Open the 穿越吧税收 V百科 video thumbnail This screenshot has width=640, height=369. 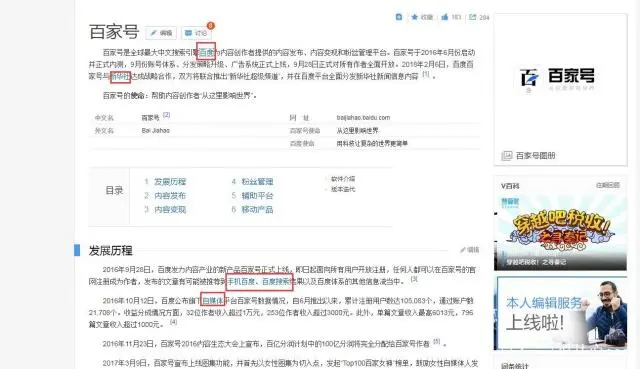(x=560, y=233)
